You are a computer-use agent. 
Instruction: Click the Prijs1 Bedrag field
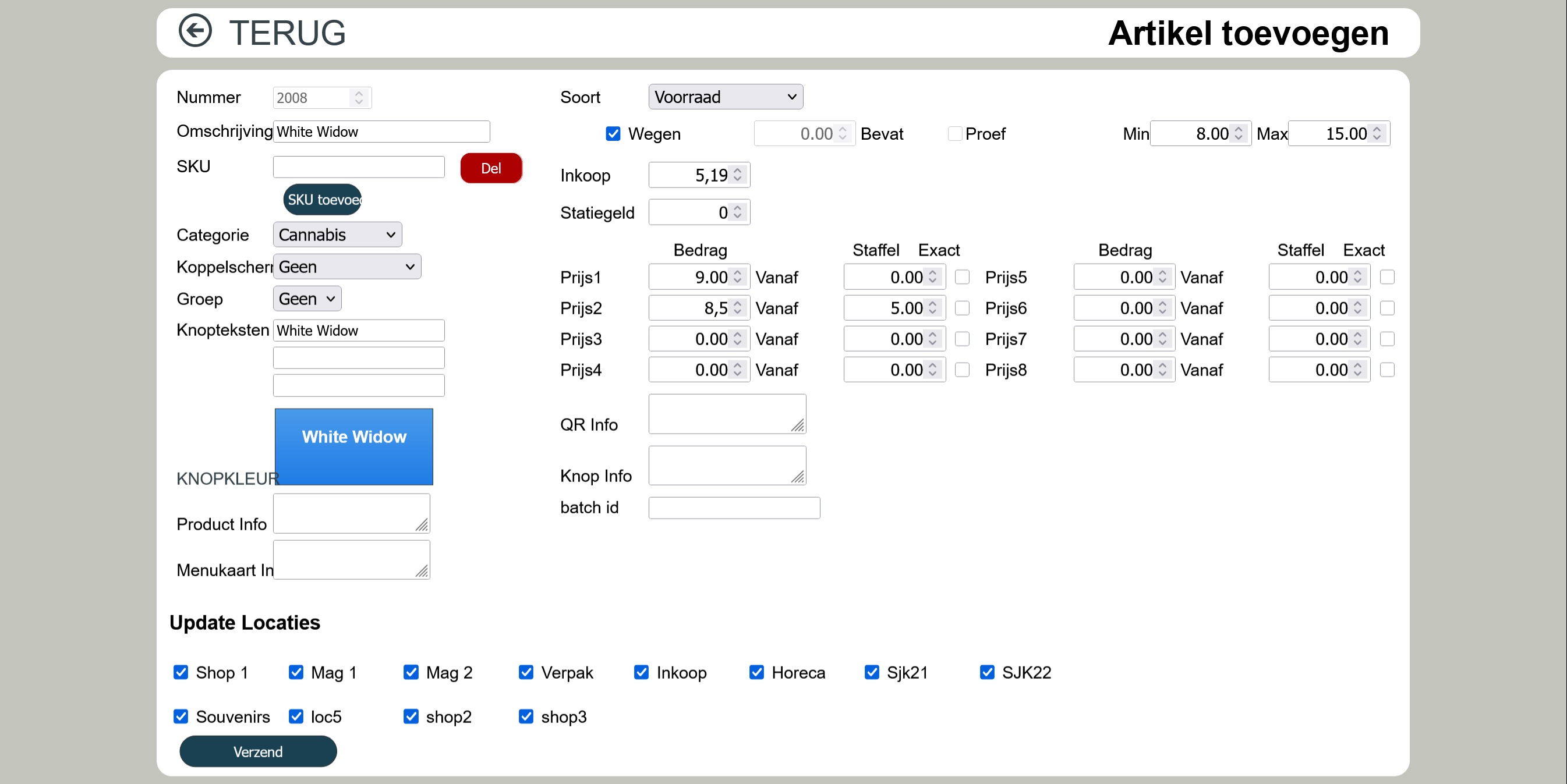[699, 278]
